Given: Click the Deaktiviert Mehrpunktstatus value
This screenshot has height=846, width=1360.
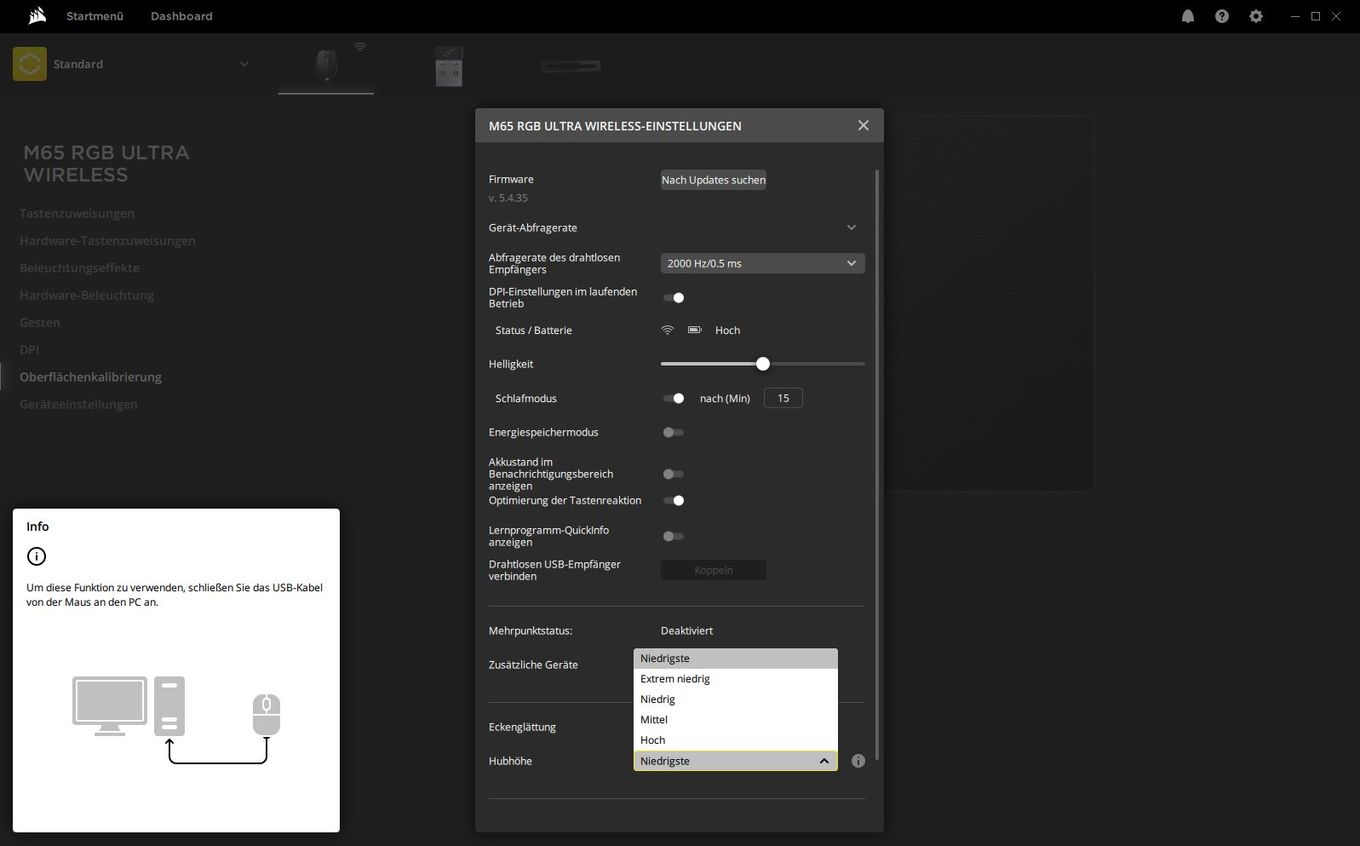Looking at the screenshot, I should 687,631.
